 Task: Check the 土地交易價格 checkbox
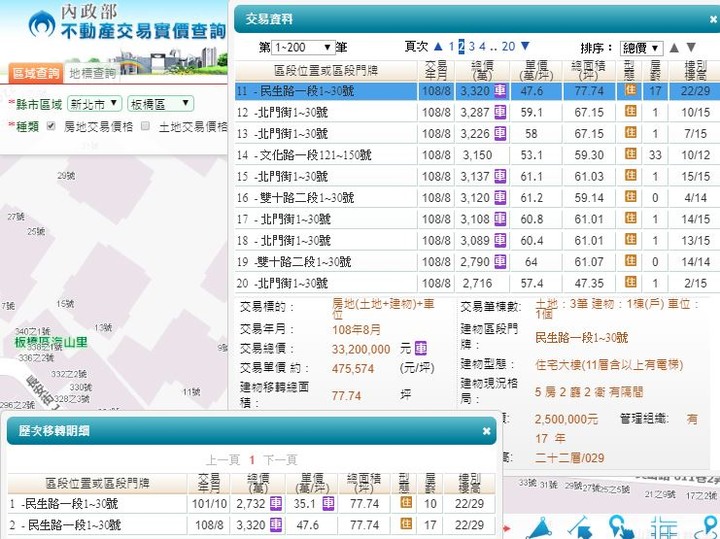[145, 126]
